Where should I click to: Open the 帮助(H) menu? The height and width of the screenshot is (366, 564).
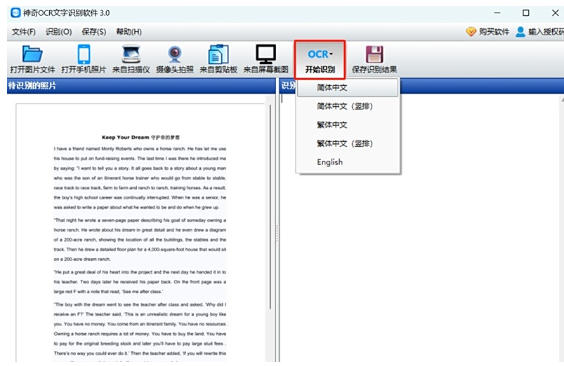pyautogui.click(x=129, y=32)
